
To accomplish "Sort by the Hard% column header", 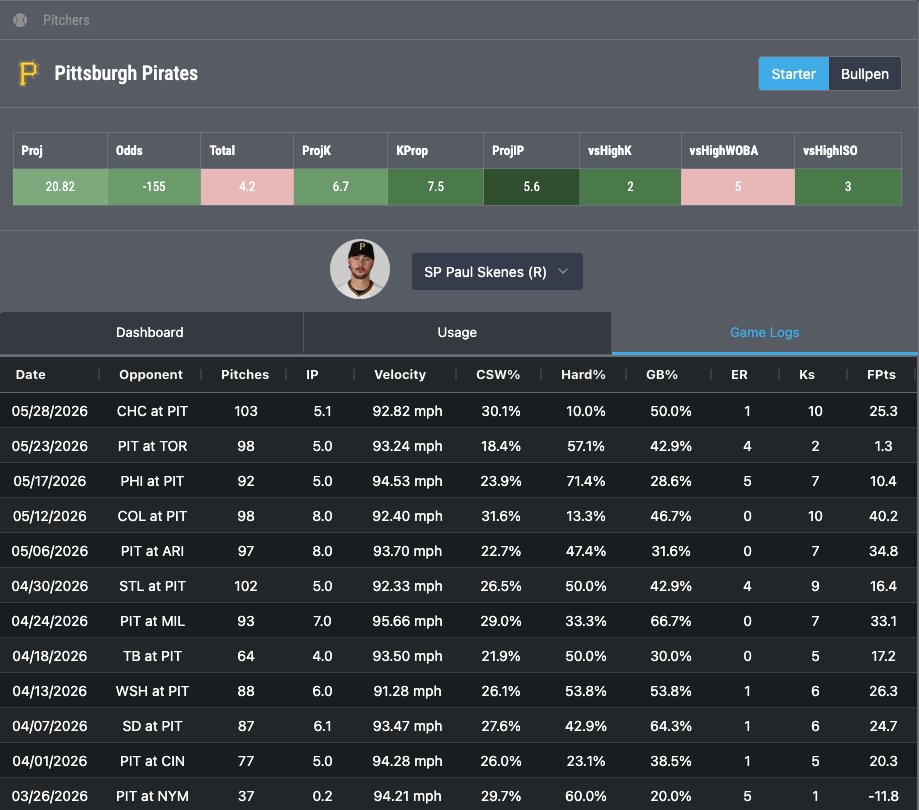I will click(x=583, y=375).
